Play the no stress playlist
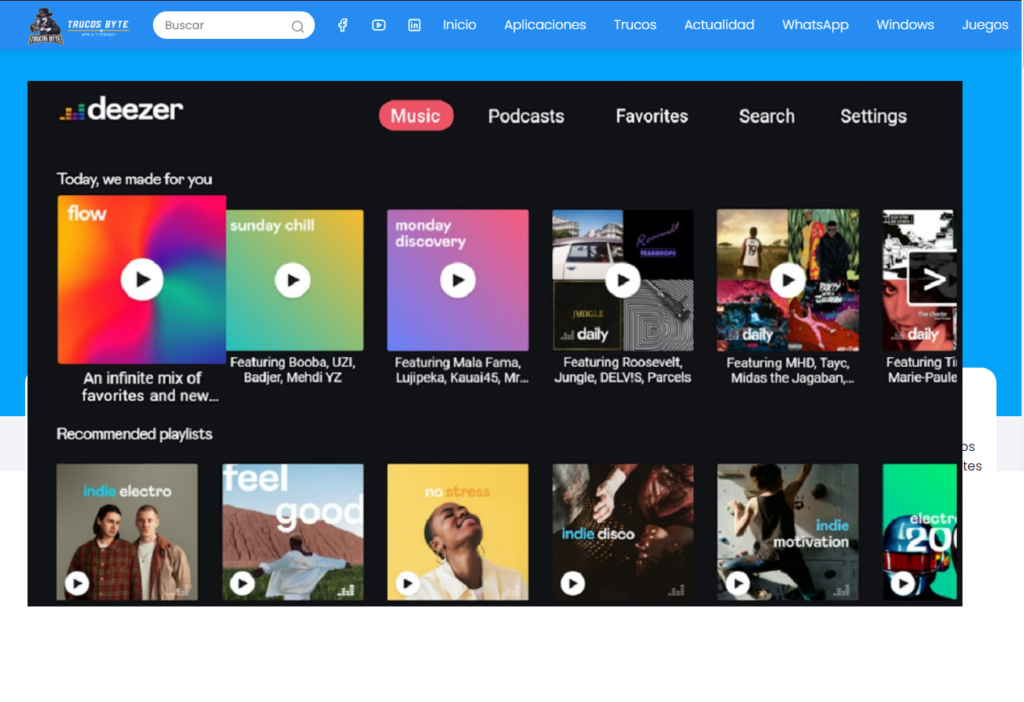1024x702 pixels. point(408,583)
